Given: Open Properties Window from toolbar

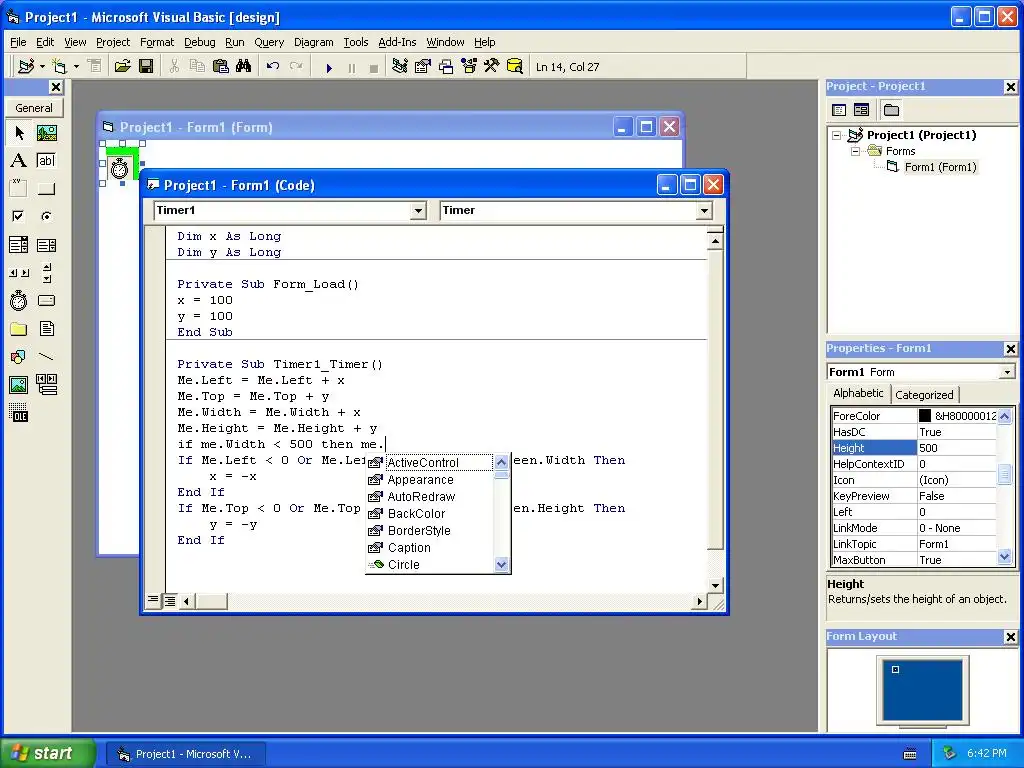Looking at the screenshot, I should tap(423, 67).
